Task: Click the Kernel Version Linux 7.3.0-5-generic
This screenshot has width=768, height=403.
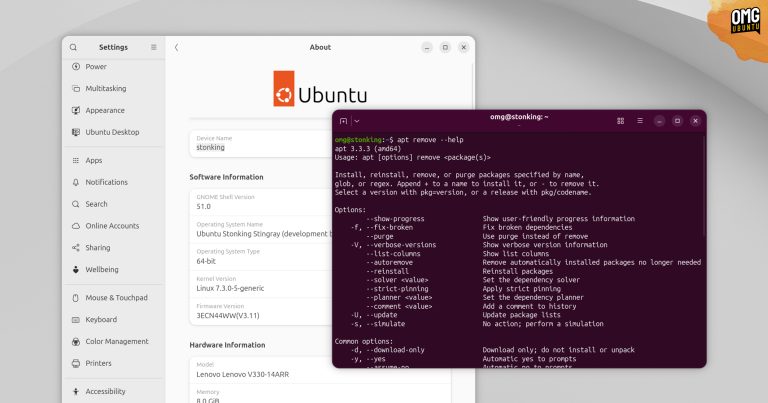Action: tap(230, 288)
